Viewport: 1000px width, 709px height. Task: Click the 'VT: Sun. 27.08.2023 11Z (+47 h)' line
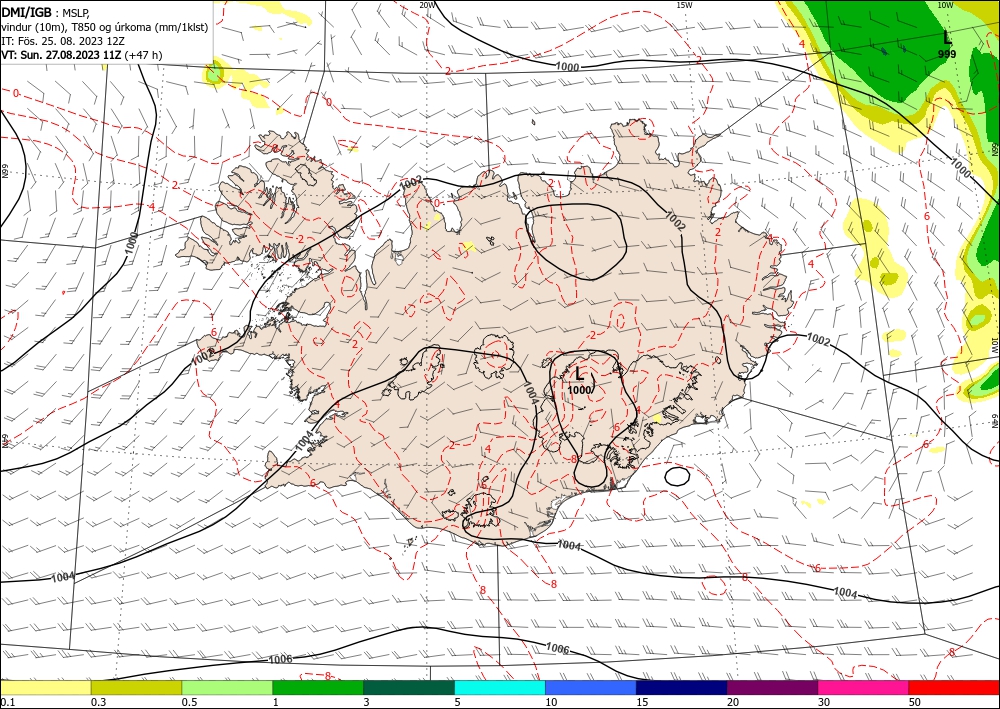coord(82,55)
